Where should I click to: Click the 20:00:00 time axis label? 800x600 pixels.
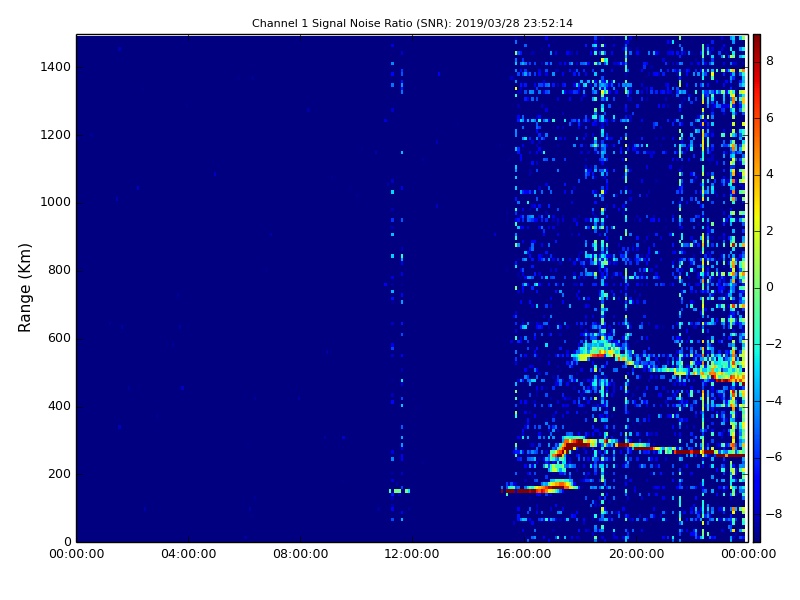click(x=636, y=554)
